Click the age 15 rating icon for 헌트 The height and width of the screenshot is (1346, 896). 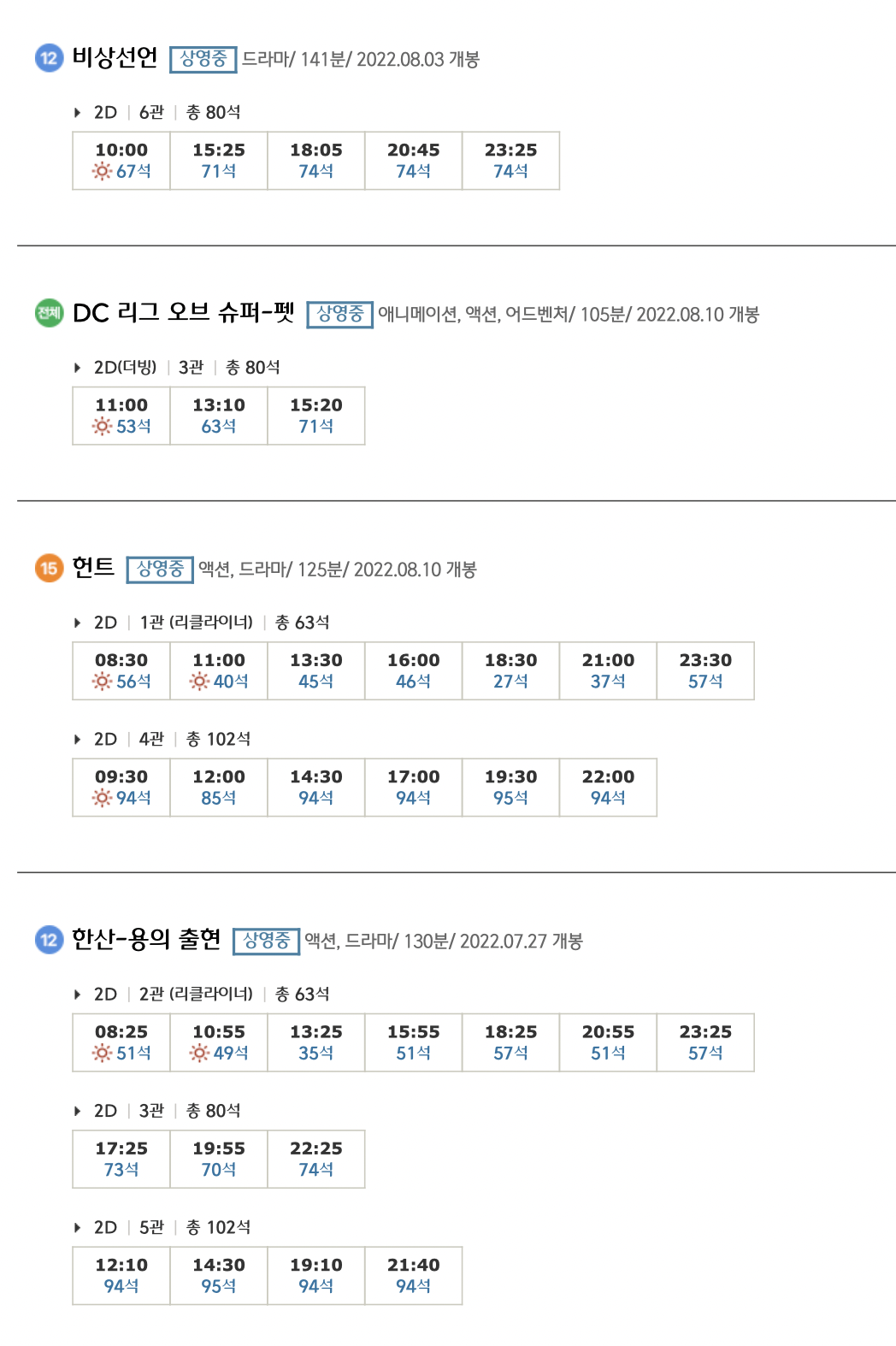(x=49, y=568)
